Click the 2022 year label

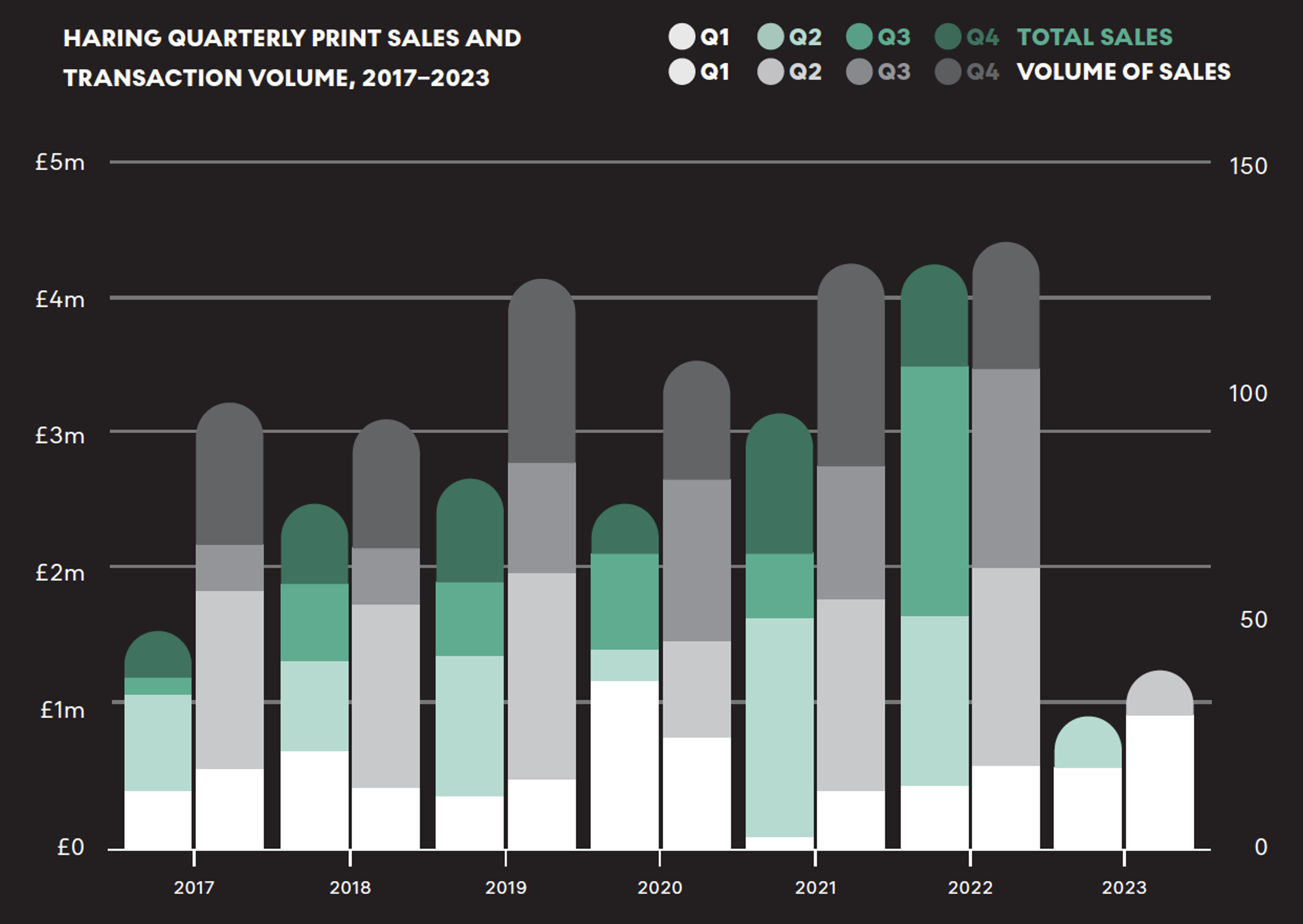pyautogui.click(x=970, y=888)
